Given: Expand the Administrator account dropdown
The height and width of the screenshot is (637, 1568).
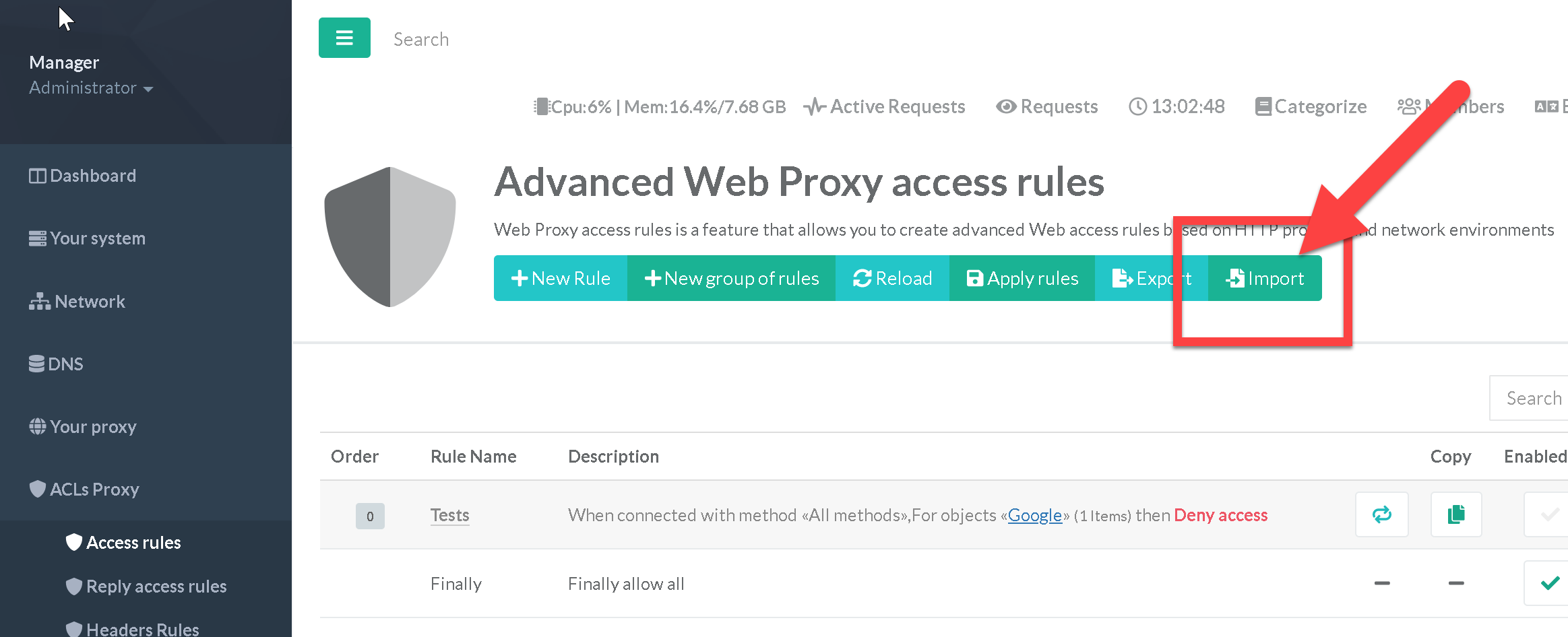Looking at the screenshot, I should click(x=91, y=88).
